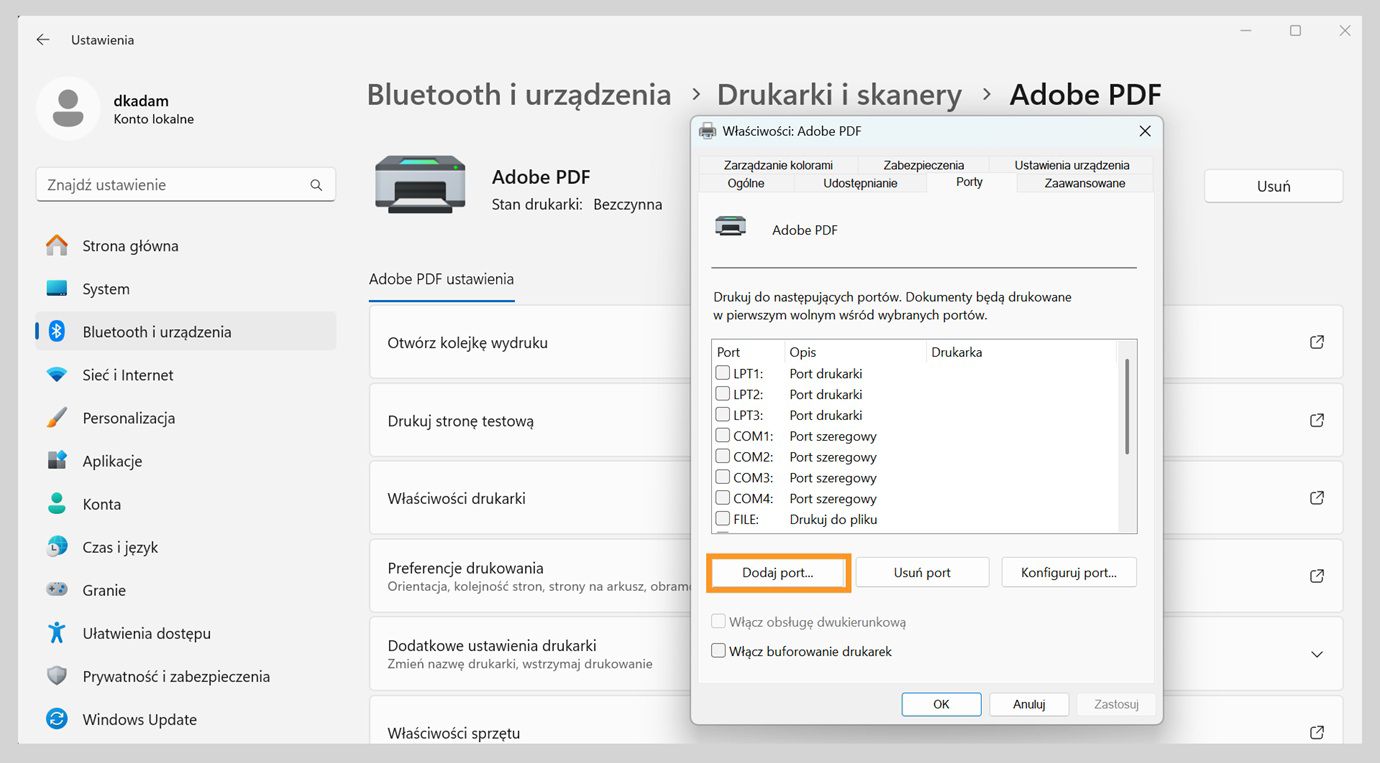Click the dkadam user avatar
The width and height of the screenshot is (1380, 763).
[67, 108]
